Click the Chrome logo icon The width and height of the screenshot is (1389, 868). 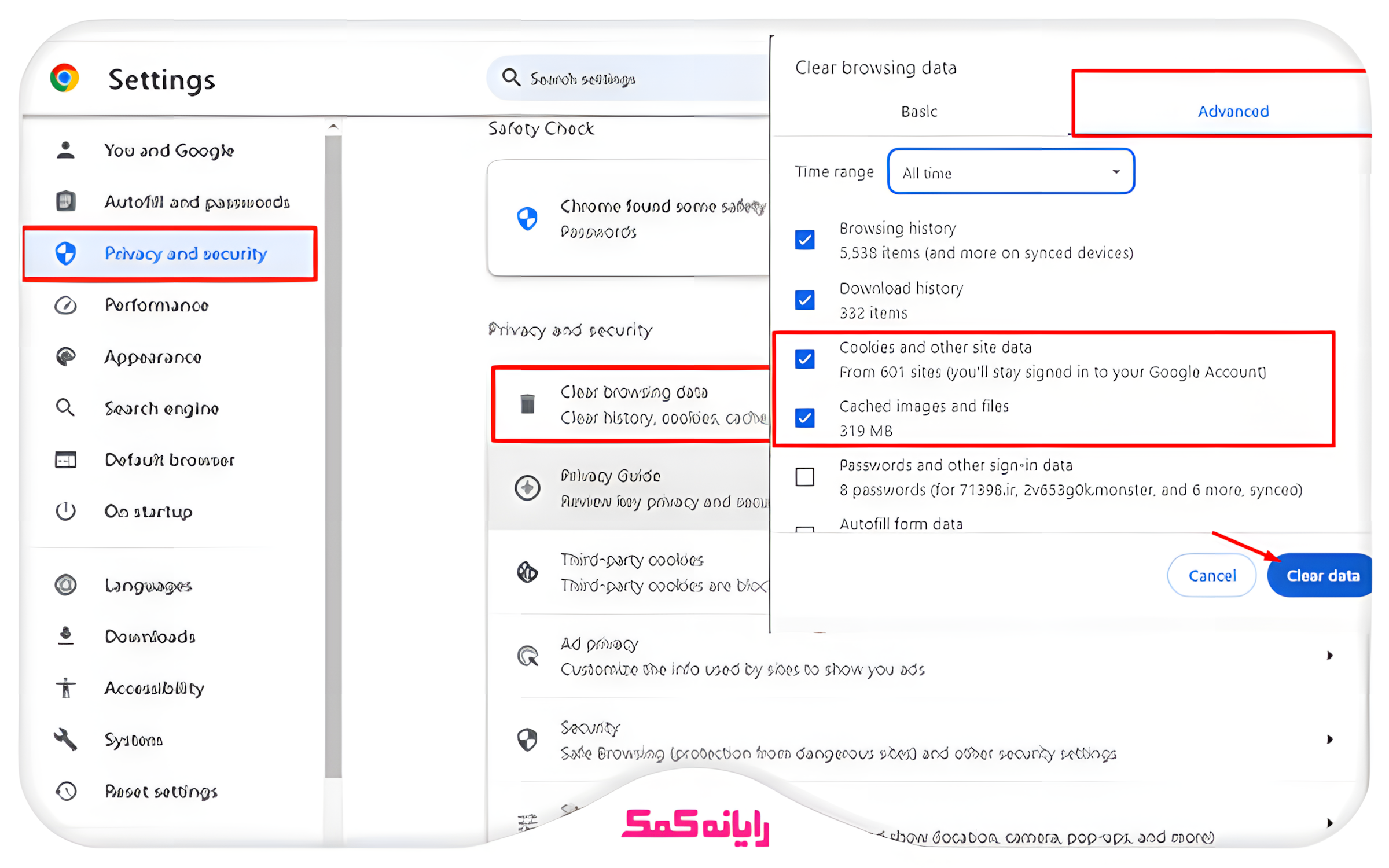[x=64, y=78]
